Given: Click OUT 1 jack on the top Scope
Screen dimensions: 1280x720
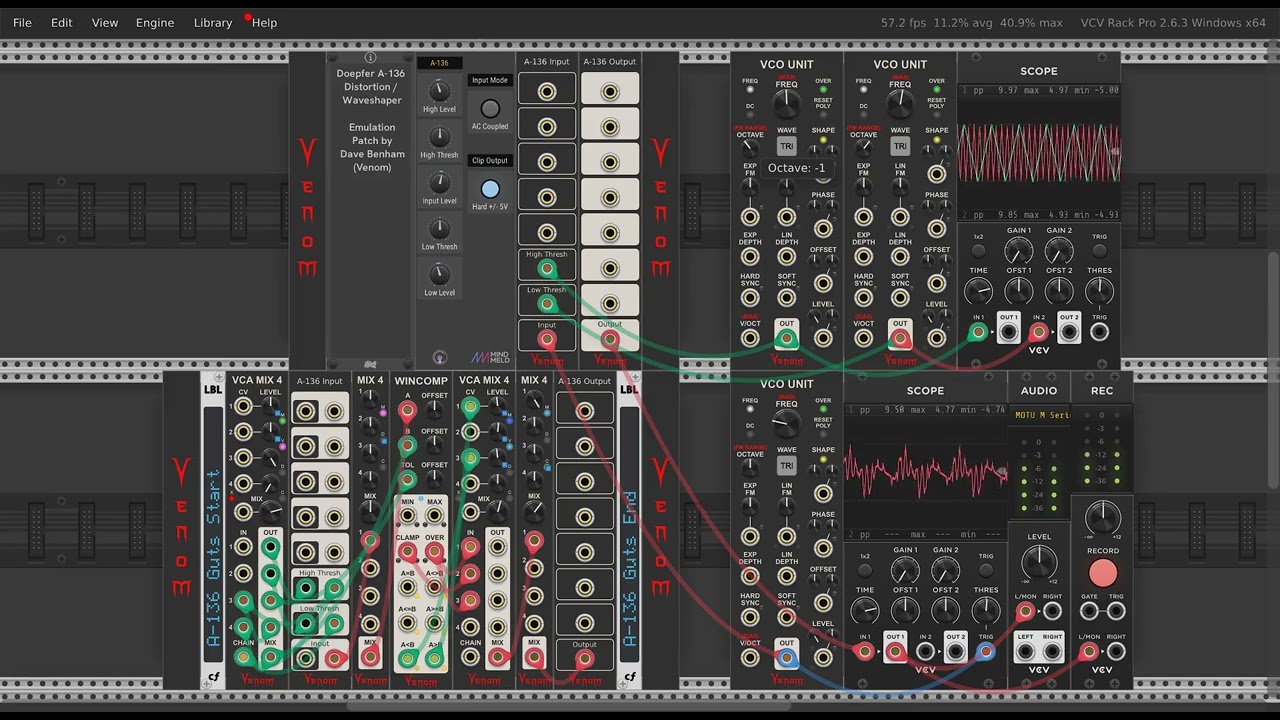Looking at the screenshot, I should (1008, 331).
